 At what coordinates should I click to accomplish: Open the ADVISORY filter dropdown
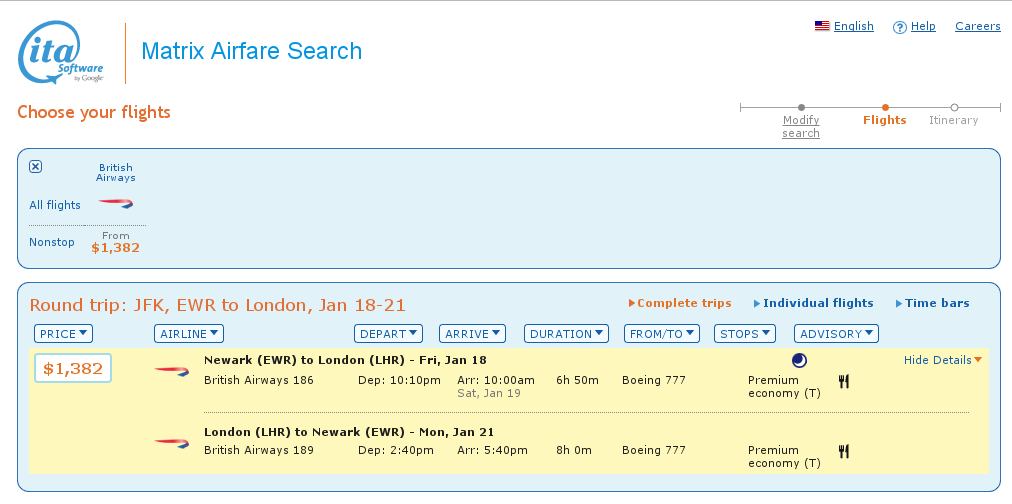coord(836,334)
